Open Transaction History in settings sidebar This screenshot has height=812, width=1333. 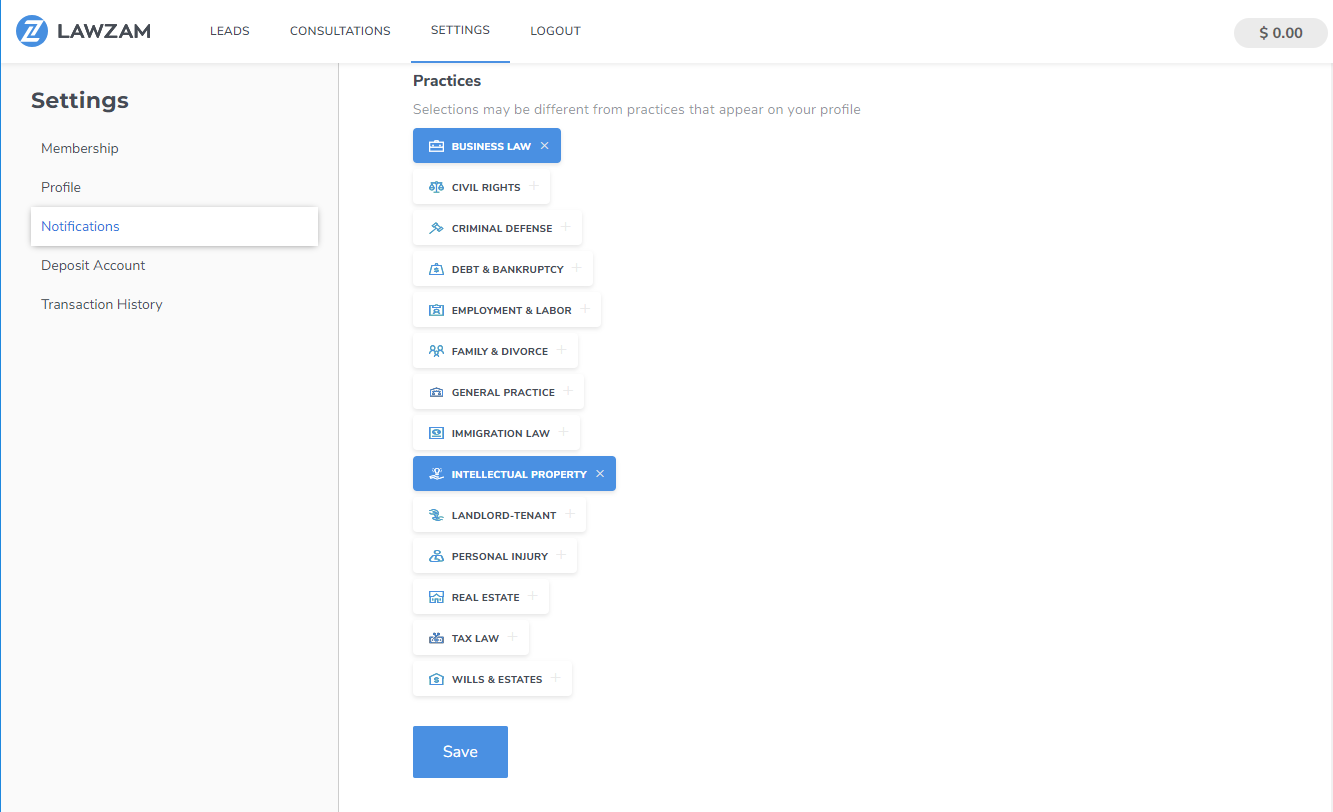(102, 304)
